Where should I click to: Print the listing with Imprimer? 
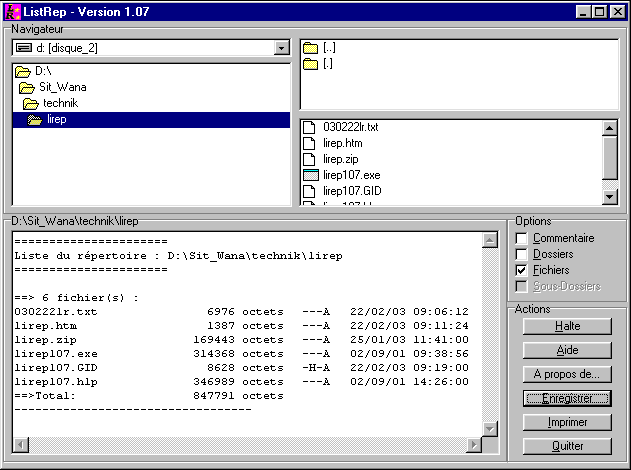pos(567,422)
